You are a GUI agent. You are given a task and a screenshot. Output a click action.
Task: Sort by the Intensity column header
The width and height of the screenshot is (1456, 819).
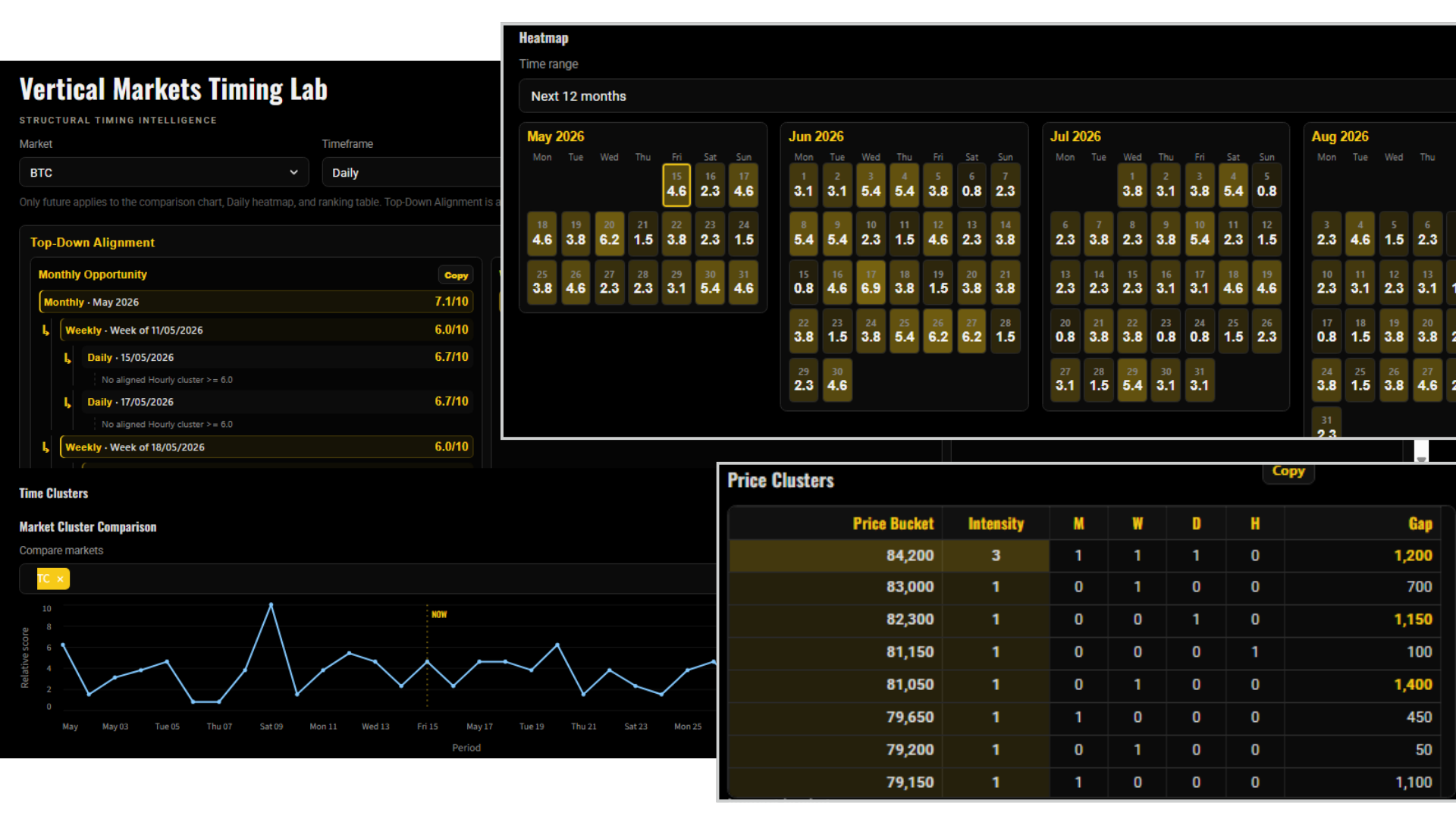coord(996,524)
